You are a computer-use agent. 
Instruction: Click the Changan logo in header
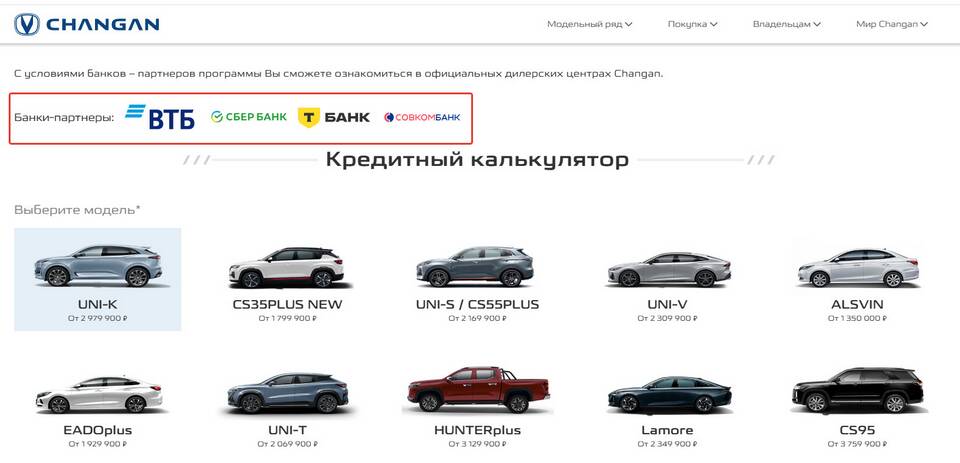coord(86,24)
